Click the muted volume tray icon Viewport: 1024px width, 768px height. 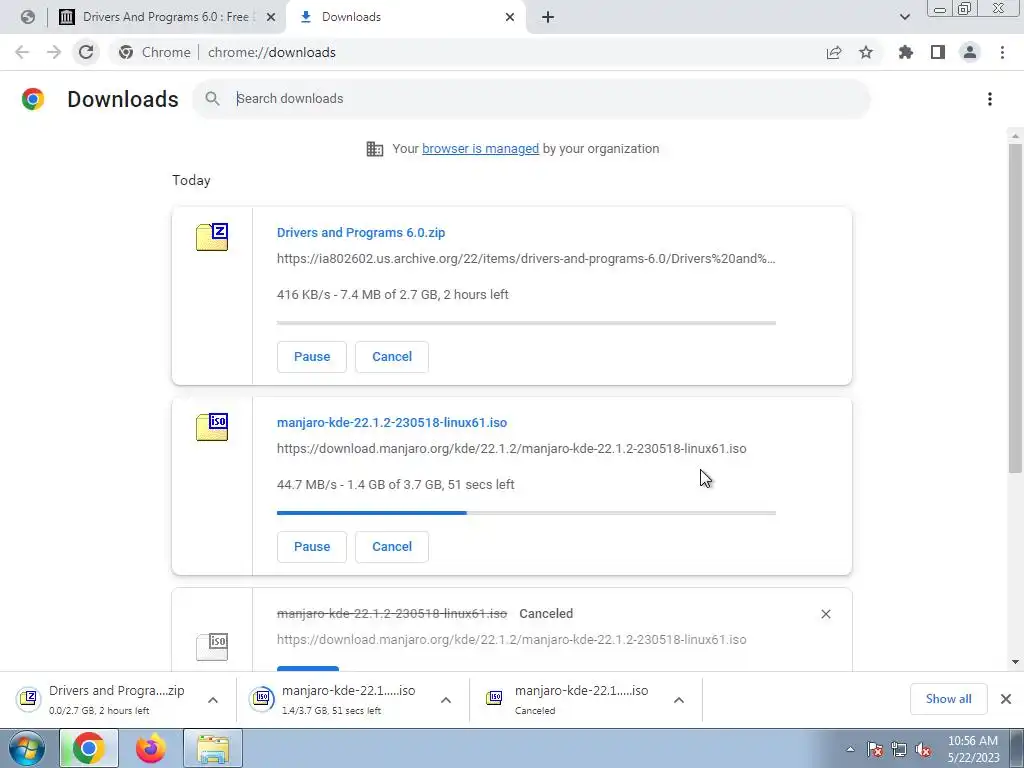923,750
